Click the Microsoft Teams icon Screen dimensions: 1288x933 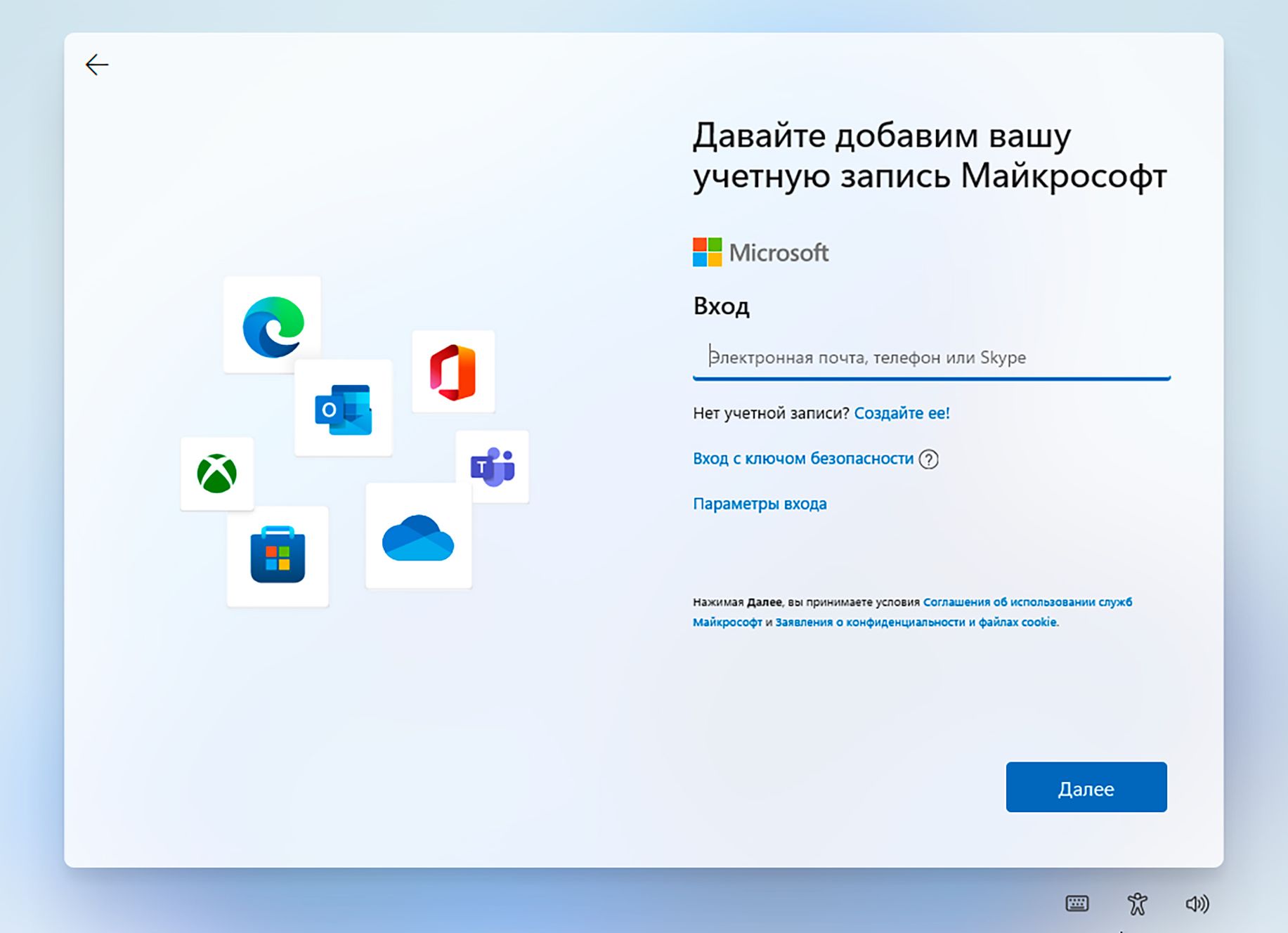coord(493,467)
